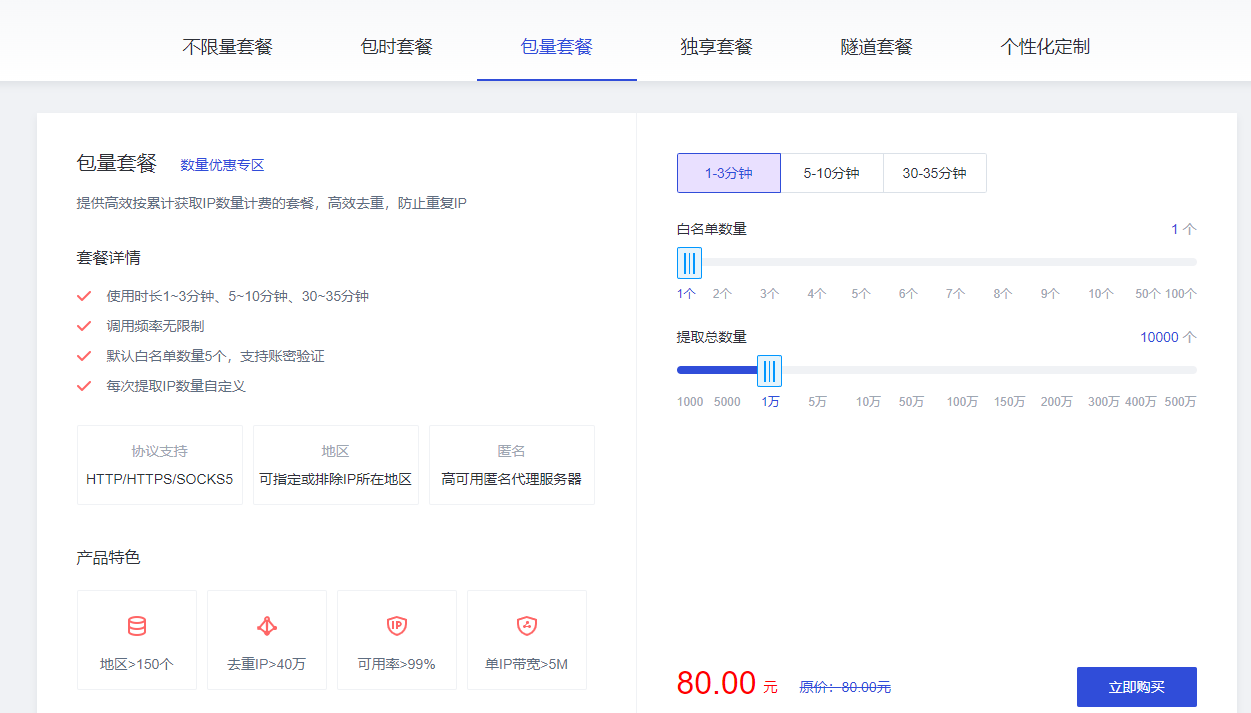This screenshot has width=1251, height=713.
Task: Set extraction total to 5万
Action: [818, 402]
